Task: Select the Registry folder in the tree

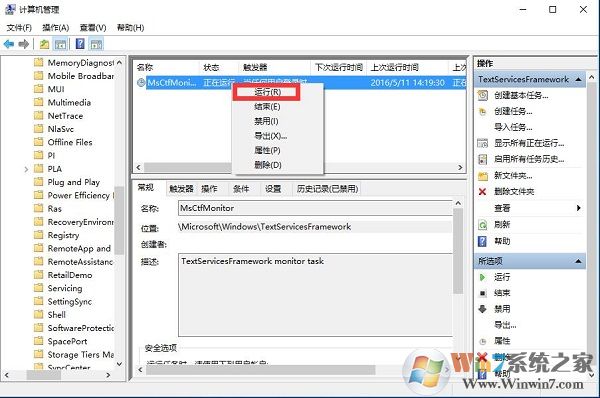Action: tap(63, 235)
